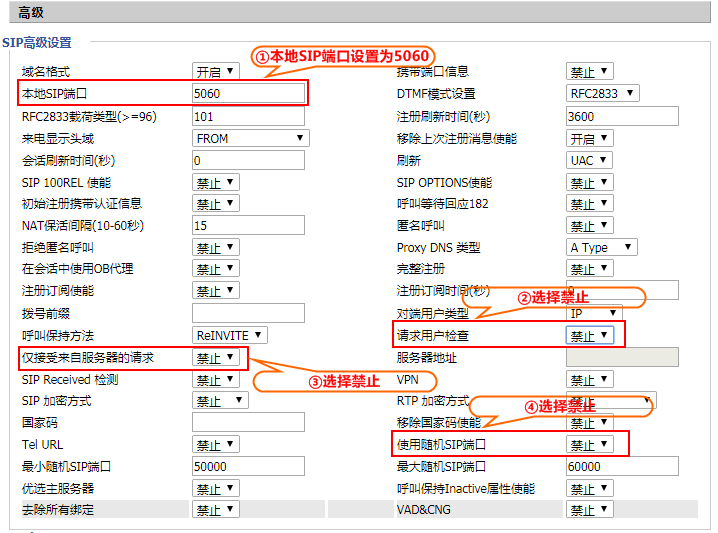Click the NAT保活间隔 input field
Screen dimensions: 718x533
(x=248, y=226)
